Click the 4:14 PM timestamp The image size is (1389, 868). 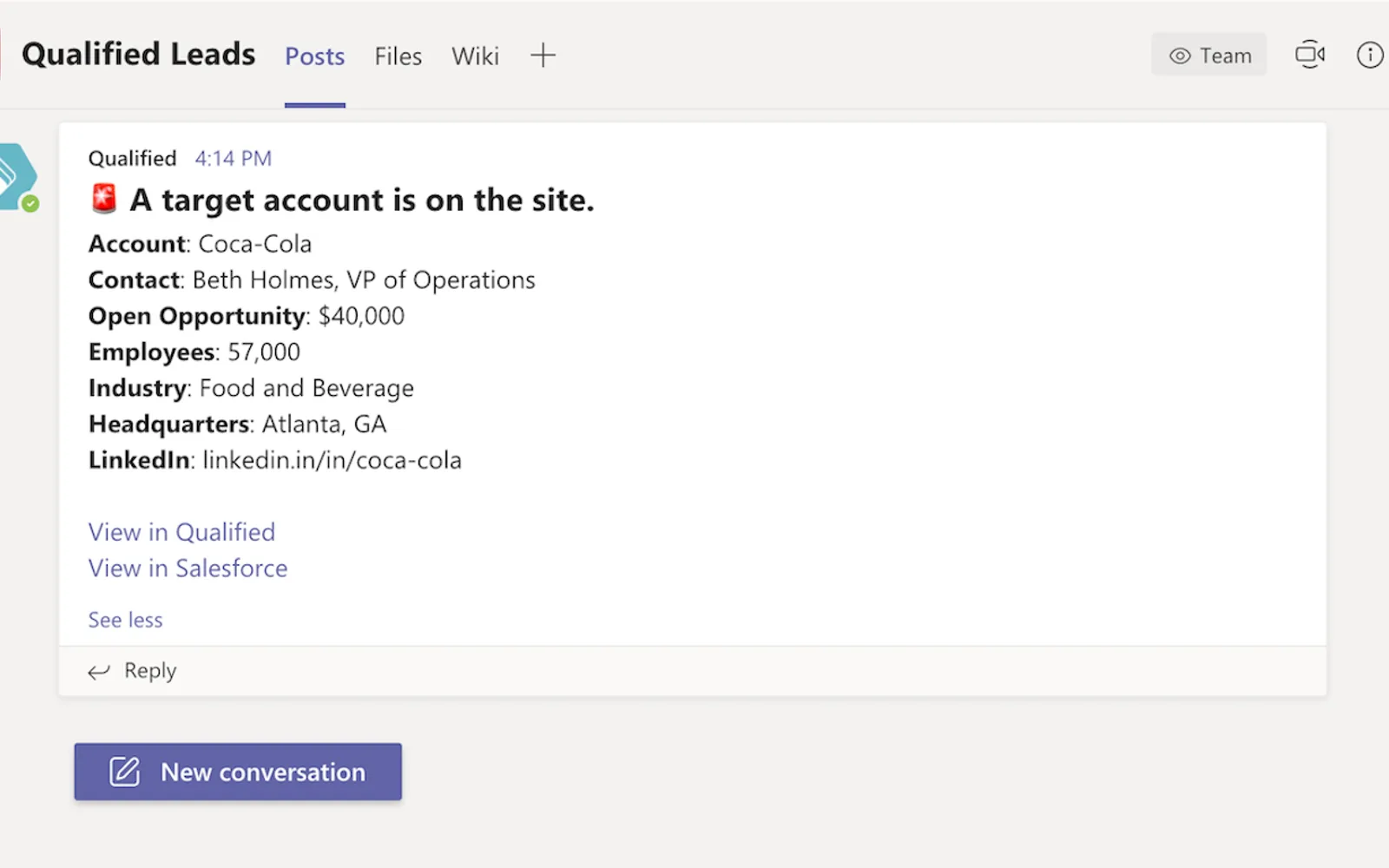point(234,158)
